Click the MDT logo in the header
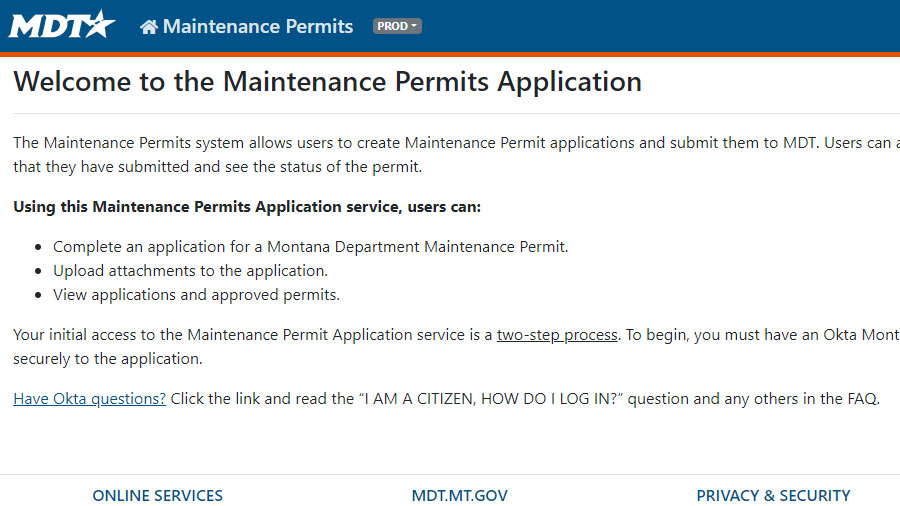Image resolution: width=900 pixels, height=506 pixels. [x=61, y=25]
